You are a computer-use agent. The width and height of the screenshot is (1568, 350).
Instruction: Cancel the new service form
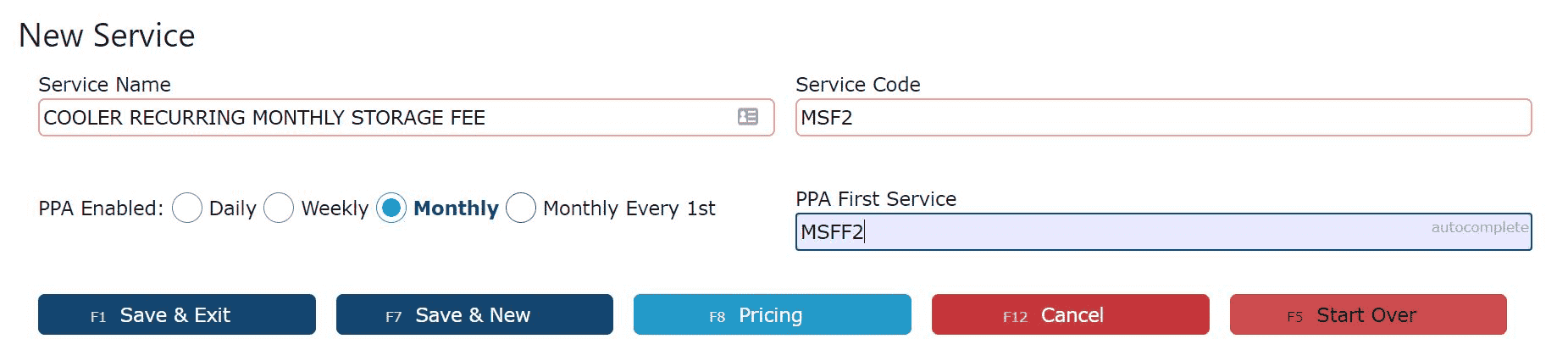click(x=1071, y=314)
